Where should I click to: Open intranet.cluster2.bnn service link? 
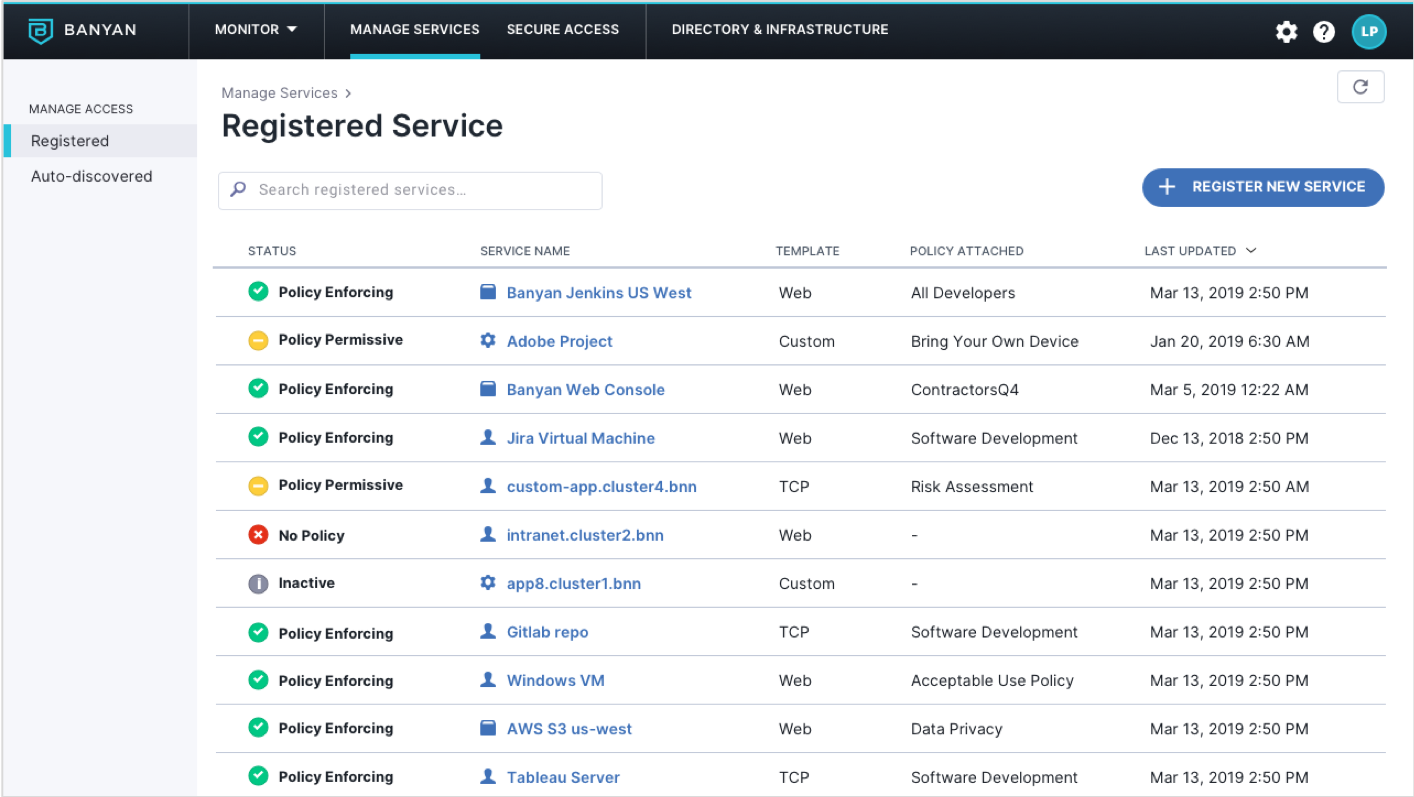coord(585,535)
